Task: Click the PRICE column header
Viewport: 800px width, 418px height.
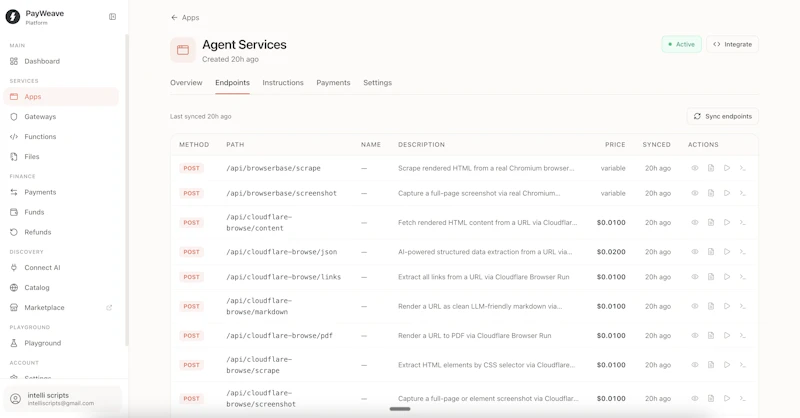Action: click(x=615, y=144)
